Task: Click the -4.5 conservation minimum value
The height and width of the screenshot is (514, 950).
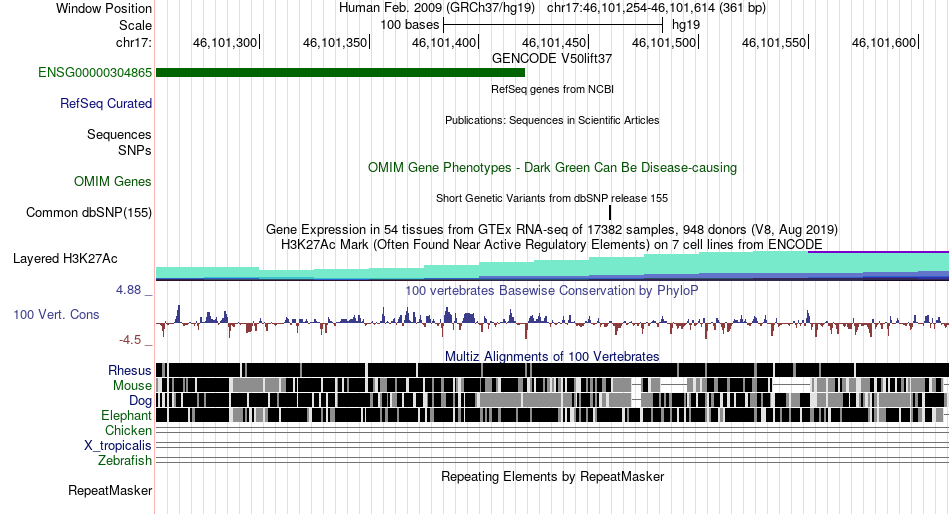Action: (x=130, y=340)
